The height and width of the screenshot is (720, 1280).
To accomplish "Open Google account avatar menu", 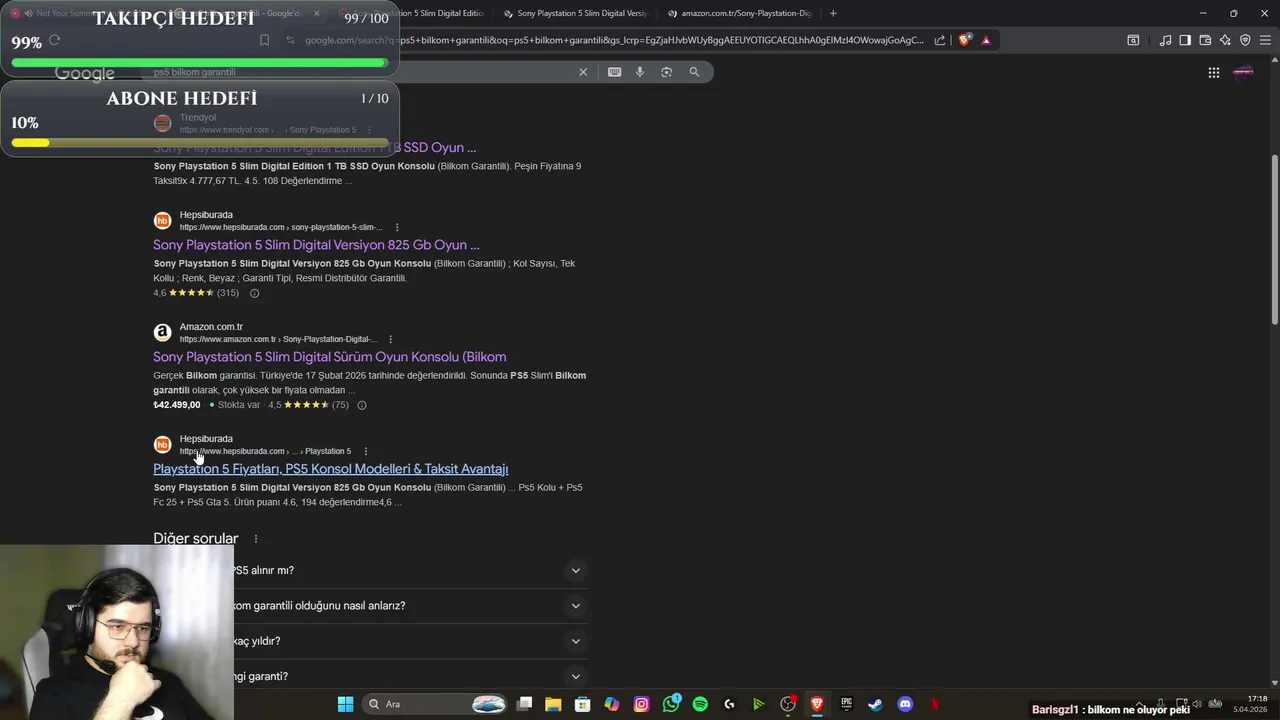I will point(1244,72).
